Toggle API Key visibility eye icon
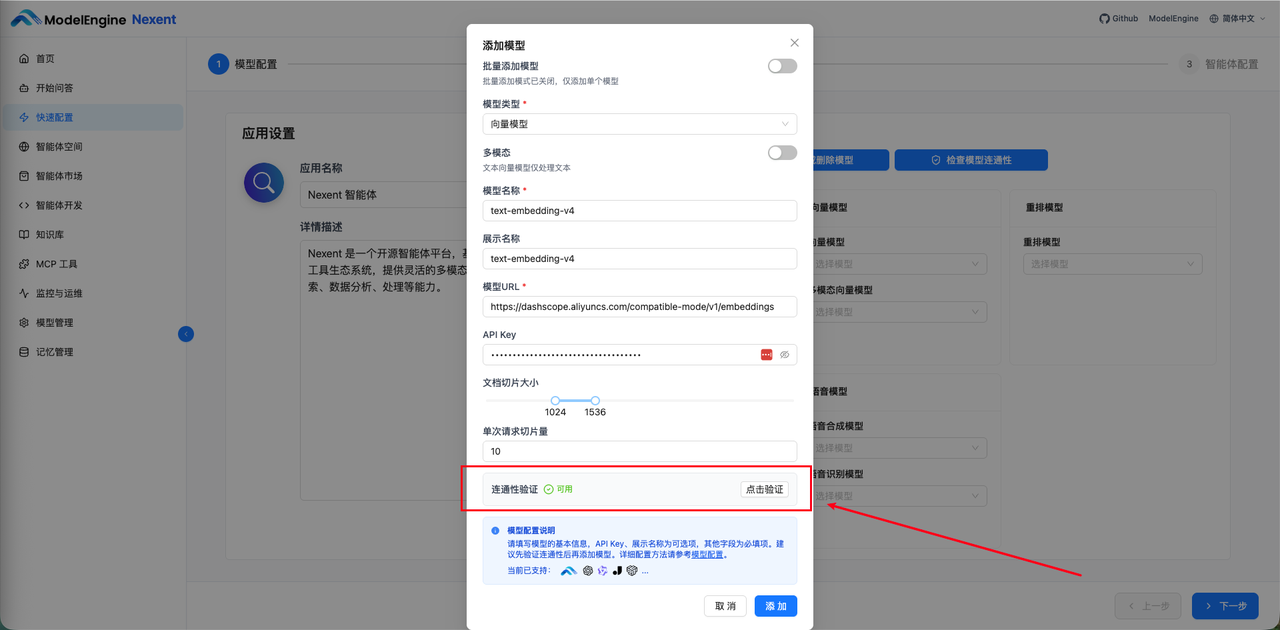Screen dimensions: 1280x630 784,354
